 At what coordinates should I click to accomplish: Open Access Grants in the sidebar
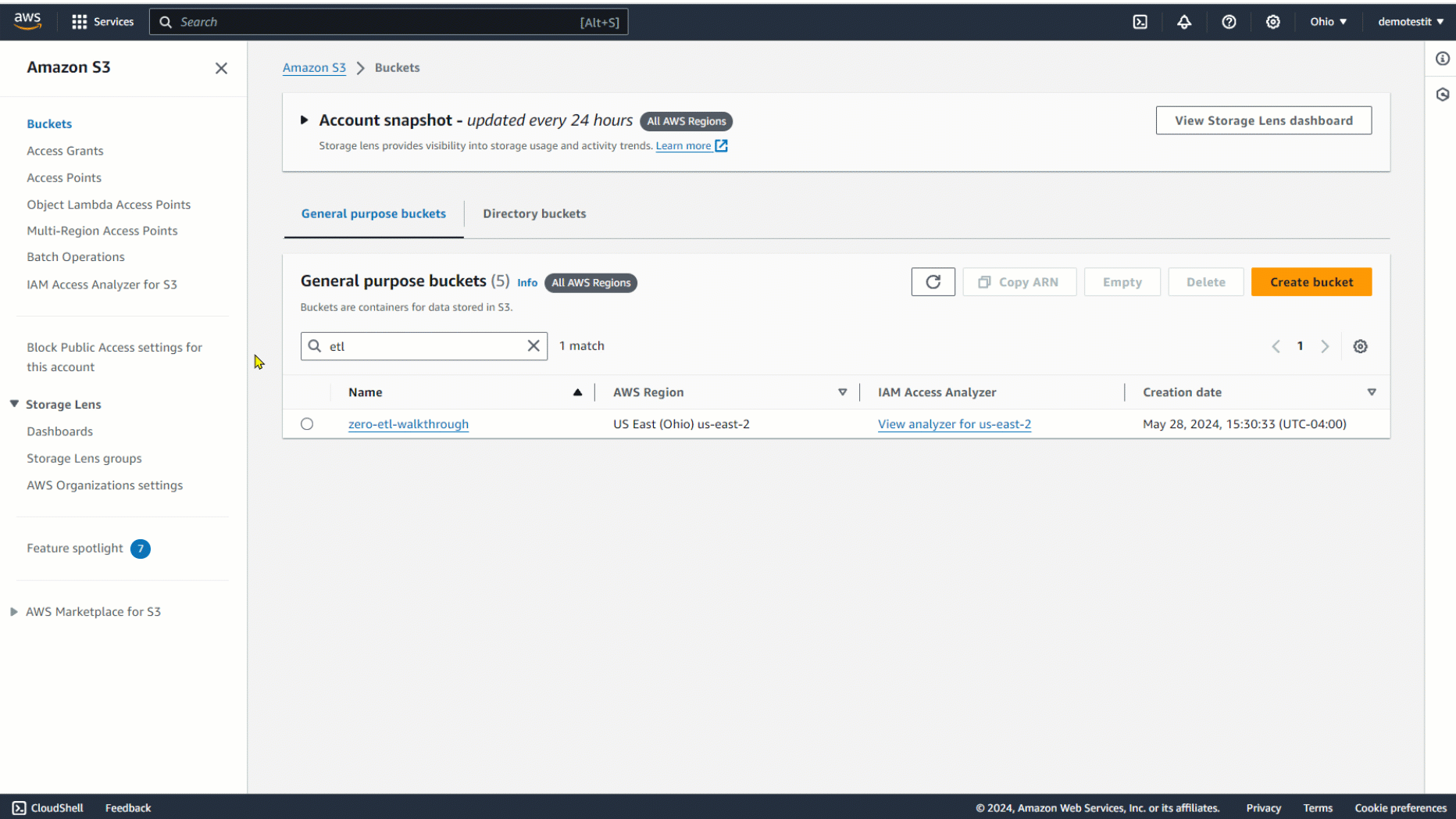click(65, 151)
